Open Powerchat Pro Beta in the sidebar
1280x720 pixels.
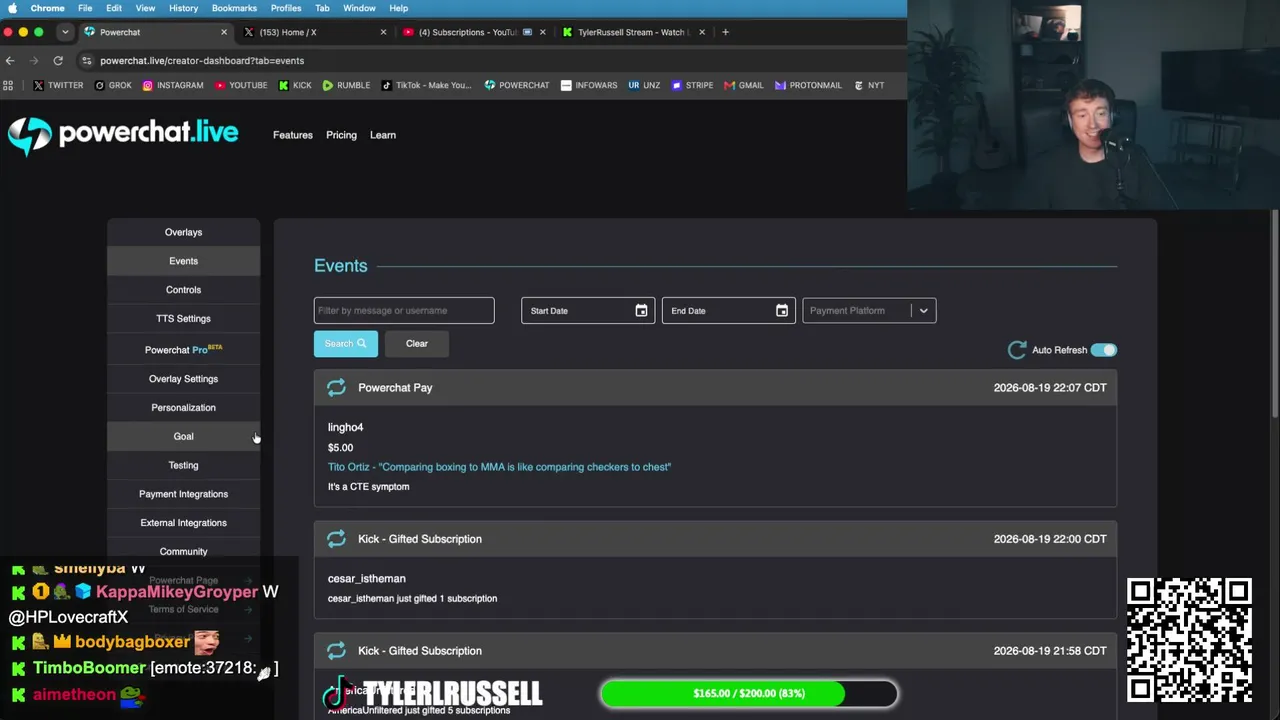click(183, 349)
